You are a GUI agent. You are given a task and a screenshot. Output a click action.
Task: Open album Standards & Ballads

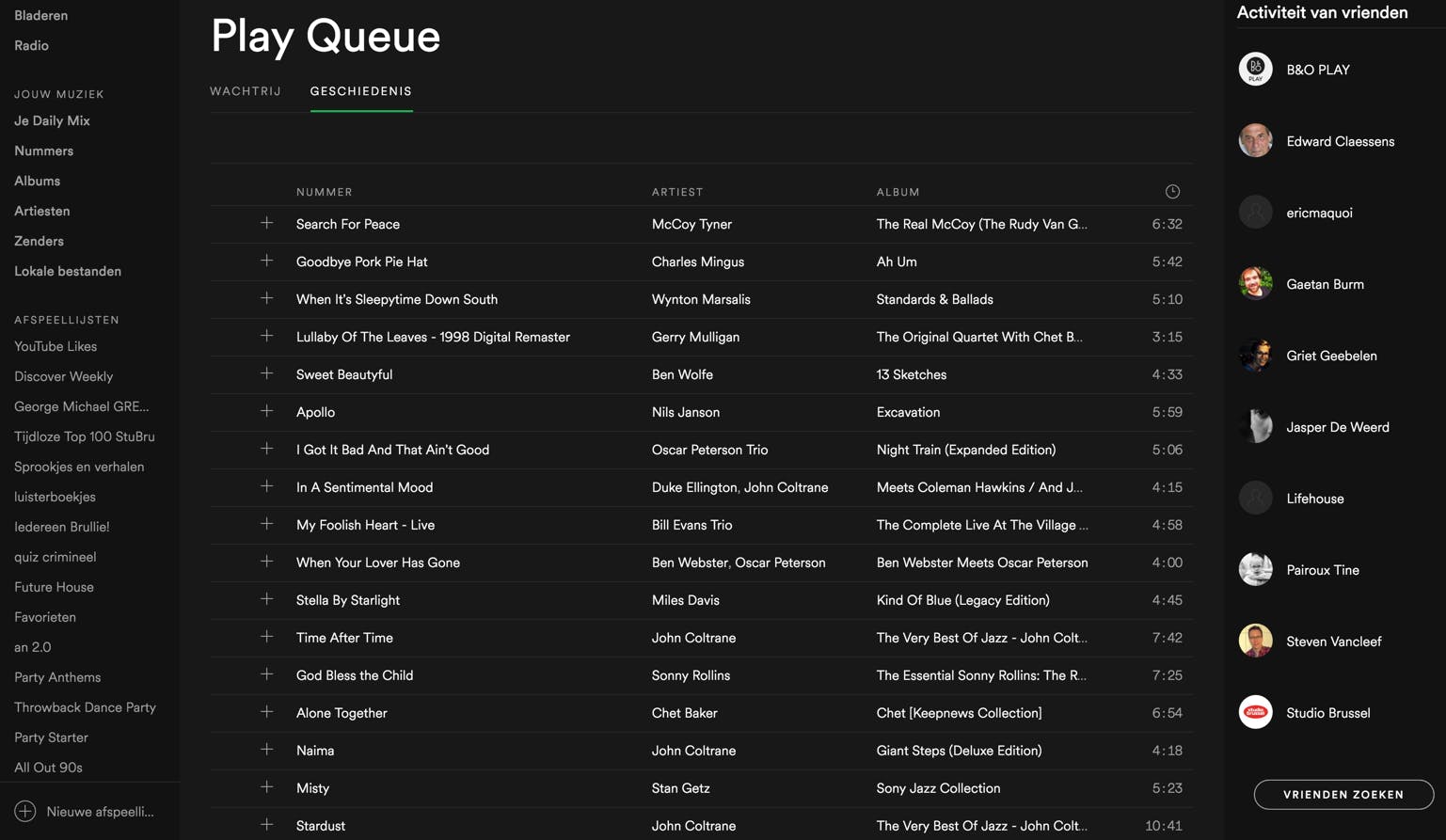tap(935, 299)
